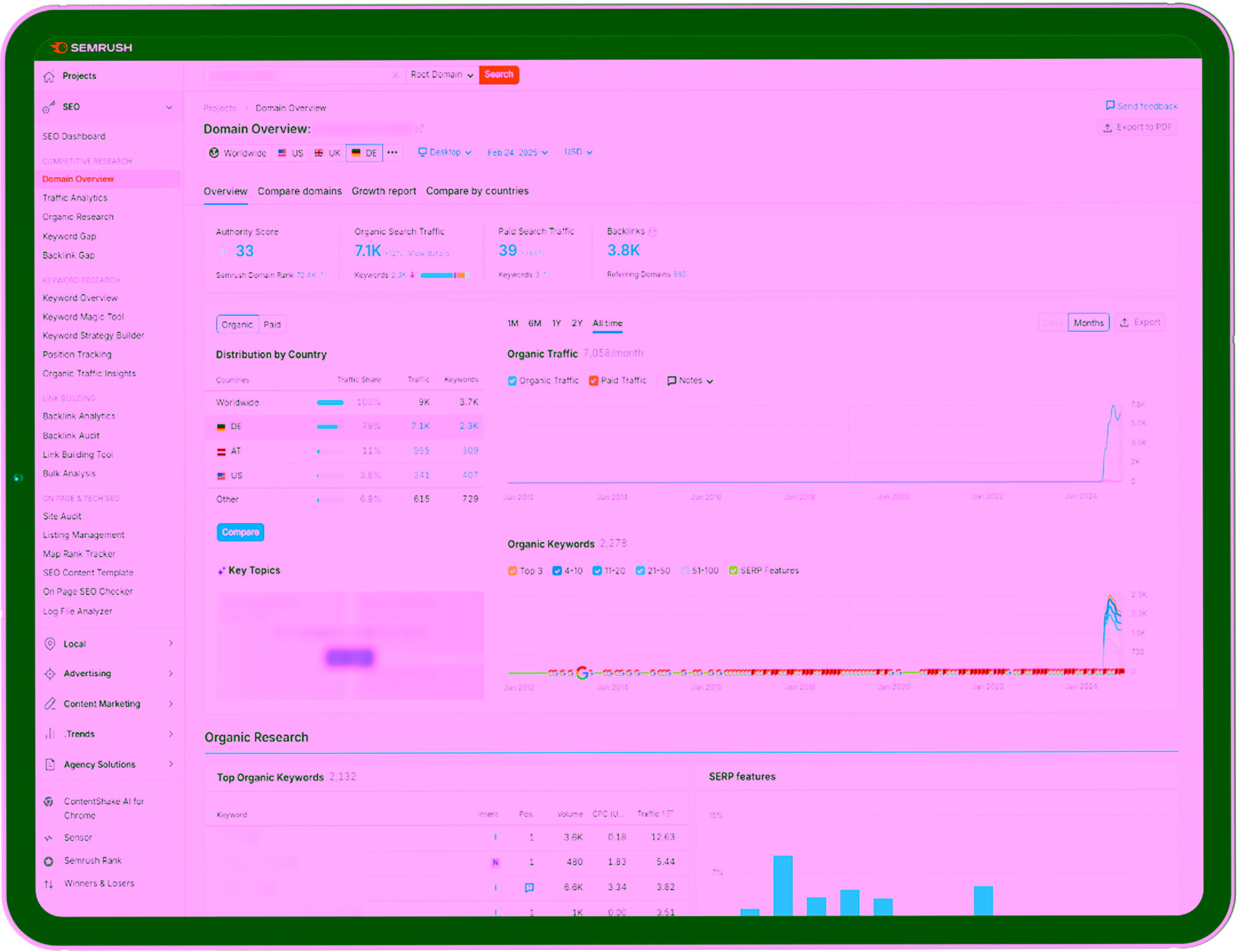Open the Root Domain dropdown
Screen dimensions: 1238x952
[442, 75]
